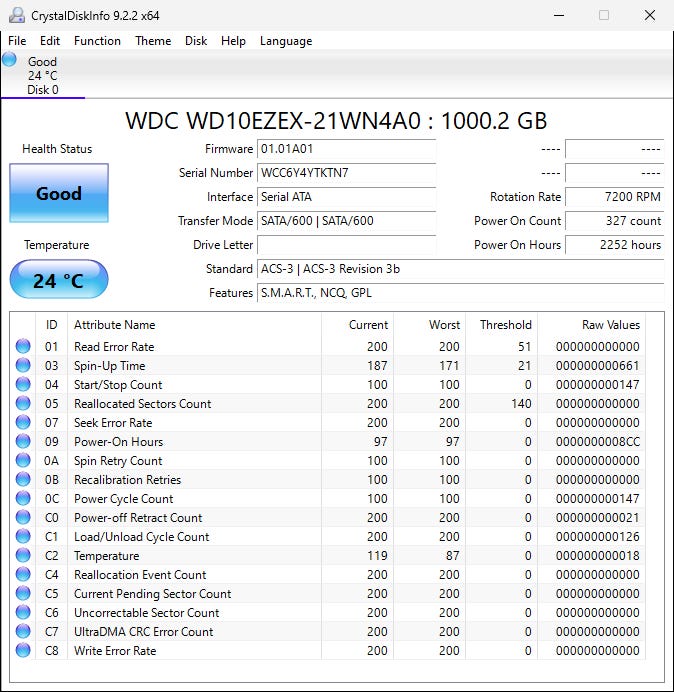Click the Power On Hours value 2252 hours
This screenshot has height=692, width=674.
[614, 244]
